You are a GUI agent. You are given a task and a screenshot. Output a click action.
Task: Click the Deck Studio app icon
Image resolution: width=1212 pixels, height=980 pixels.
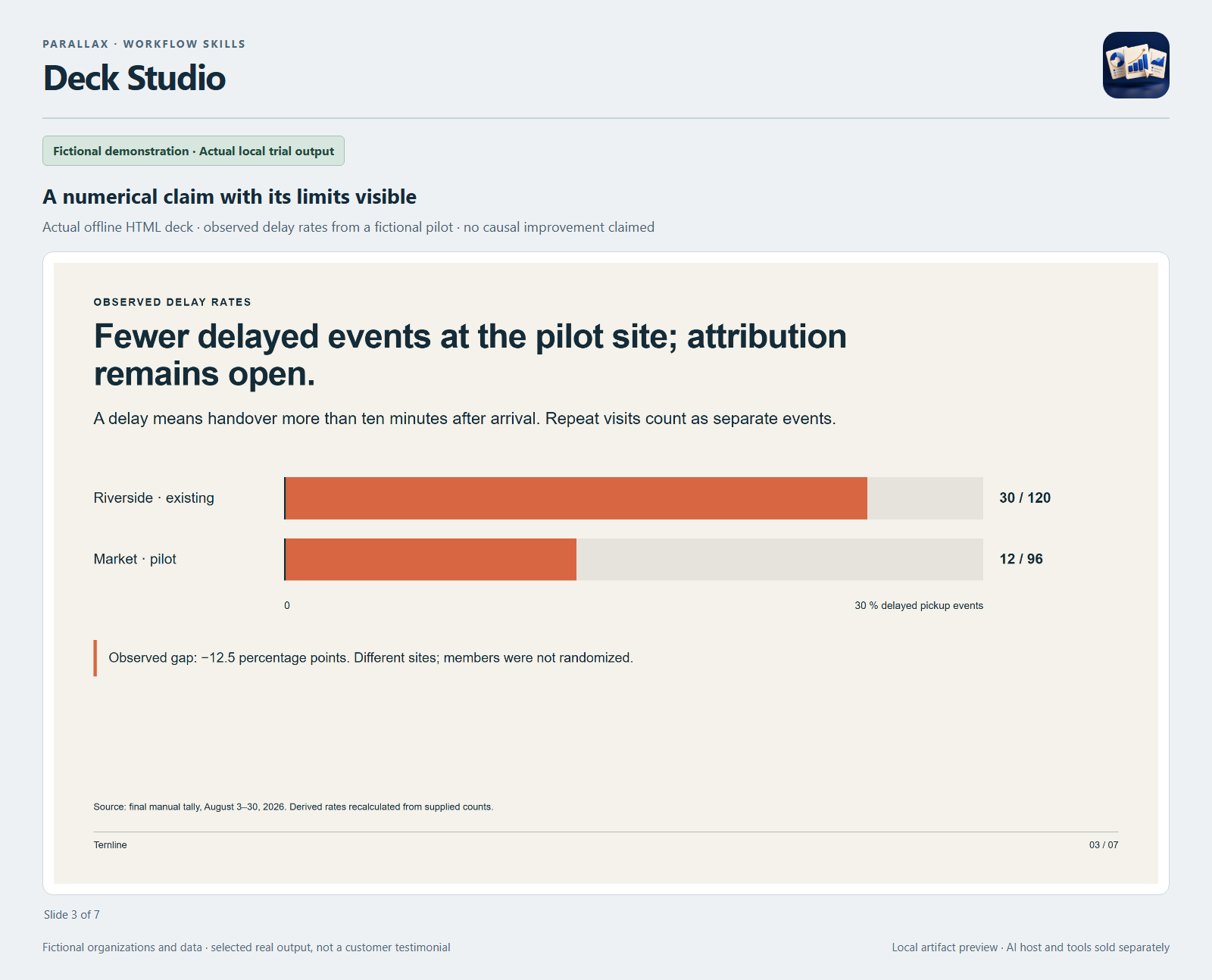pyautogui.click(x=1135, y=65)
